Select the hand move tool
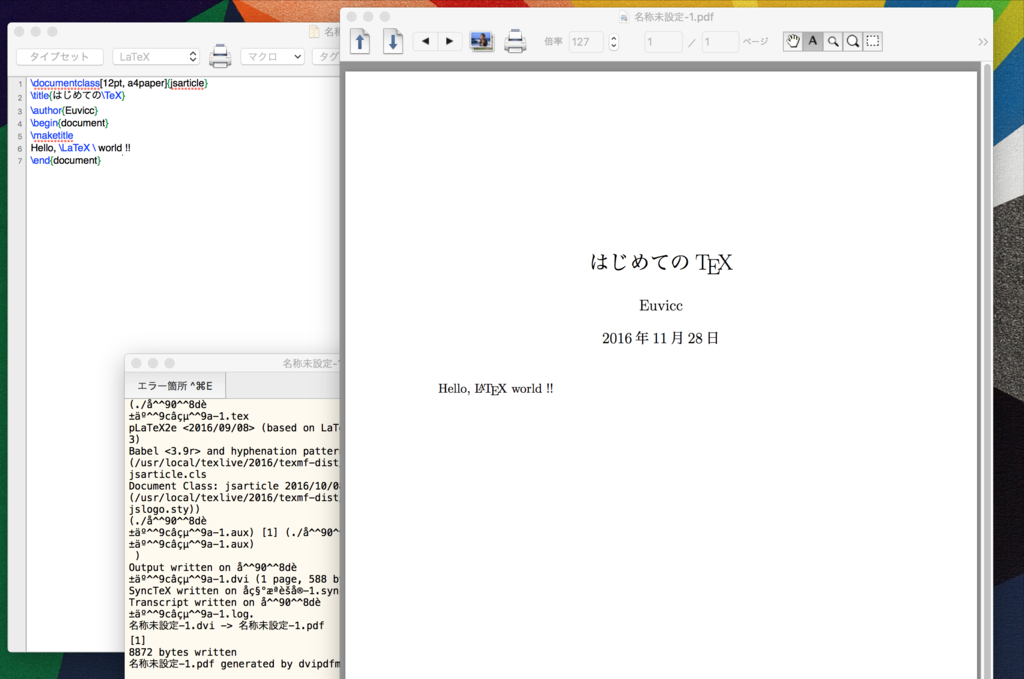 (x=793, y=41)
